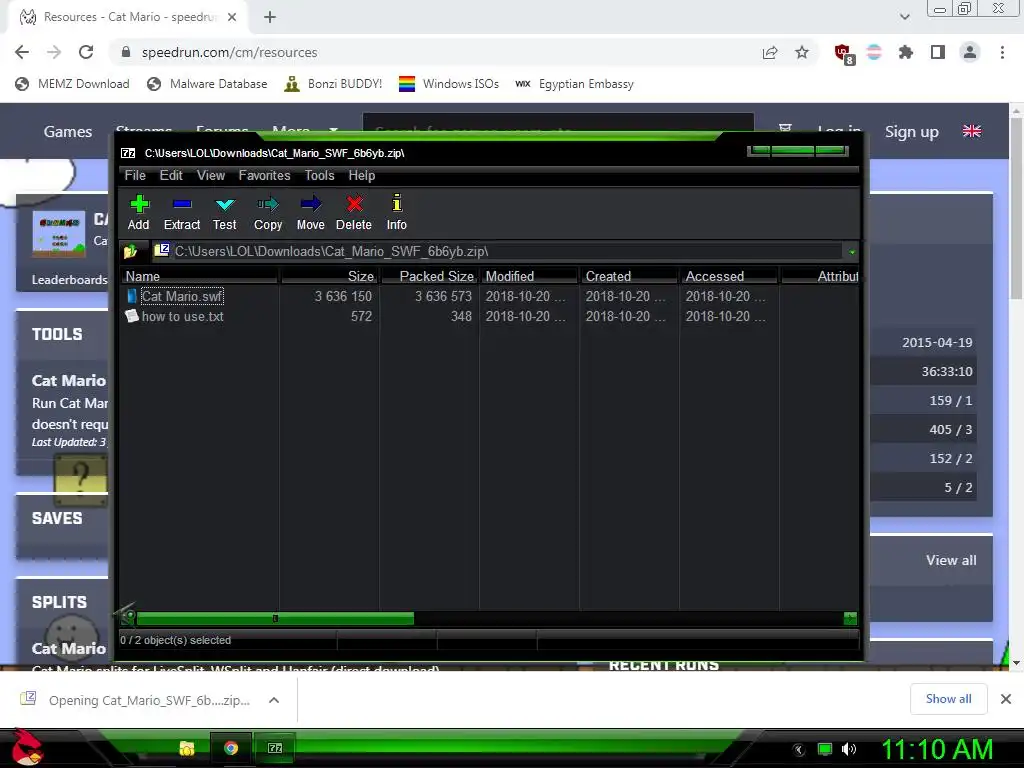The height and width of the screenshot is (768, 1024).
Task: Open File Explorer from taskbar
Action: point(187,748)
